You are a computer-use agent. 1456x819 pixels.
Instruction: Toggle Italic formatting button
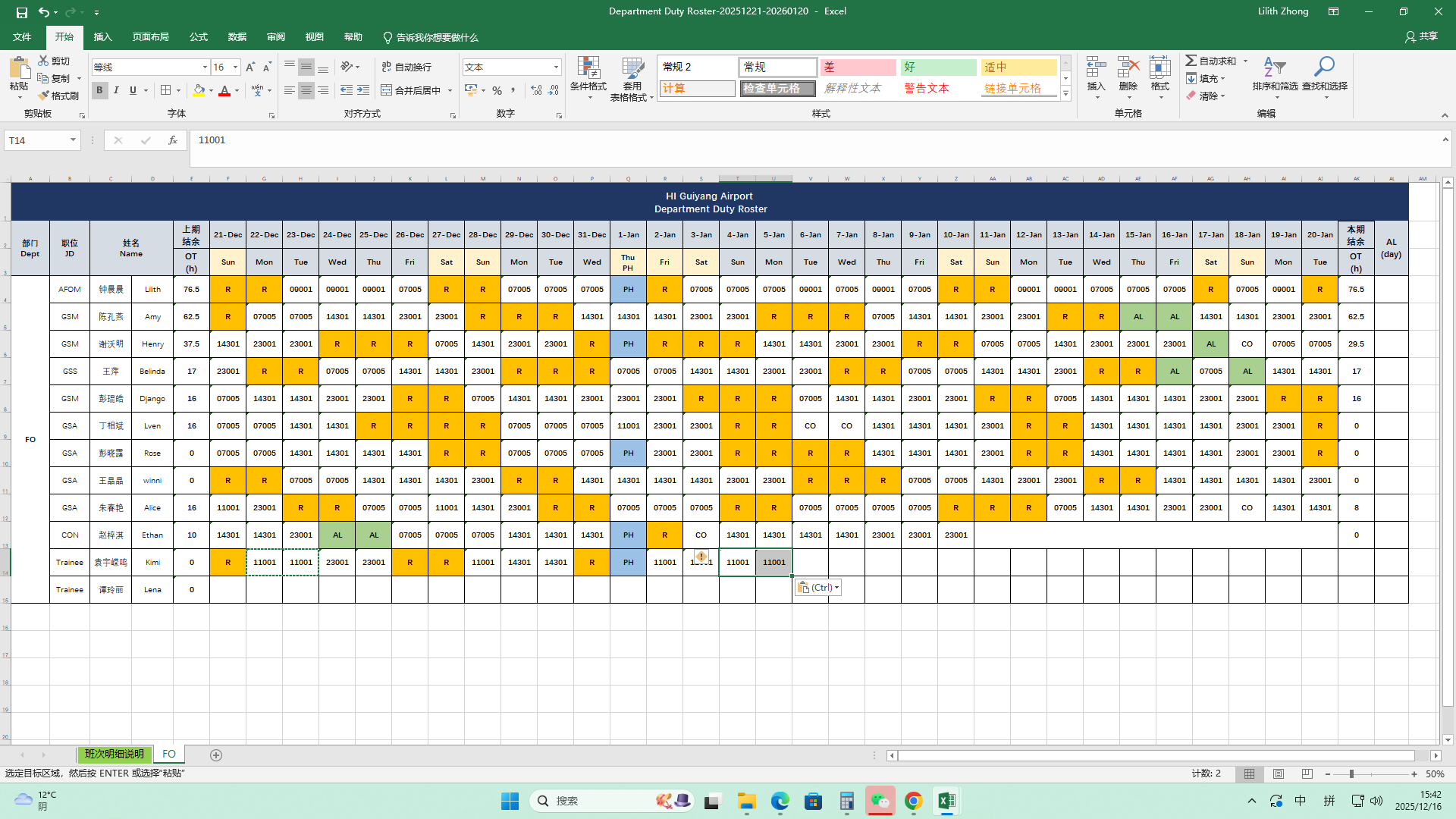(x=116, y=90)
